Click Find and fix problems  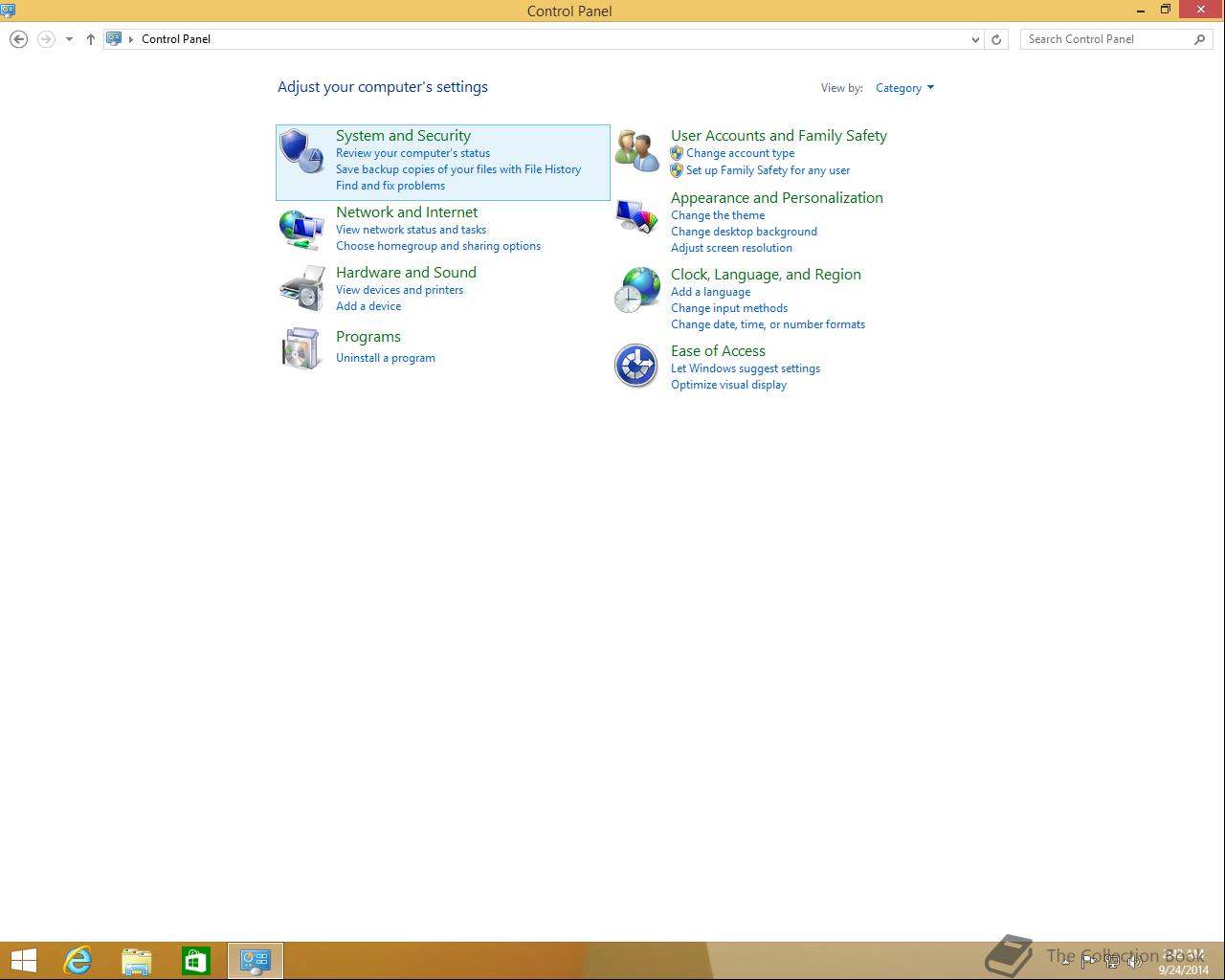pyautogui.click(x=390, y=186)
